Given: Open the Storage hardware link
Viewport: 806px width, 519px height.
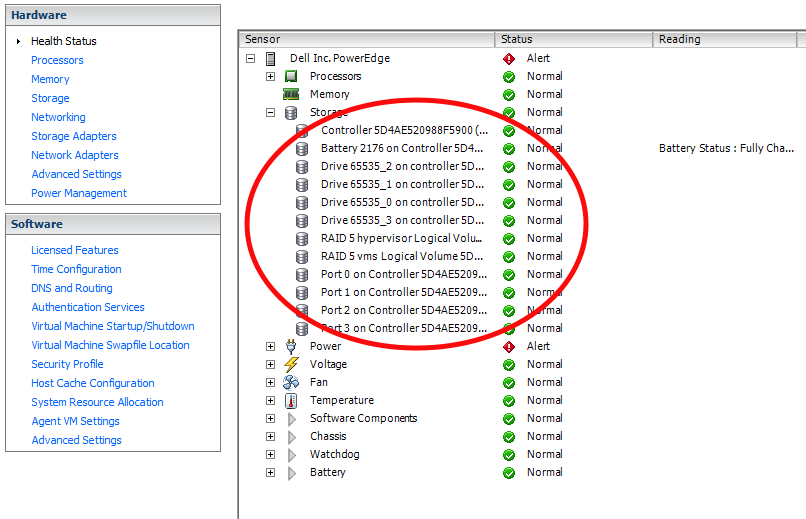Looking at the screenshot, I should click(50, 98).
